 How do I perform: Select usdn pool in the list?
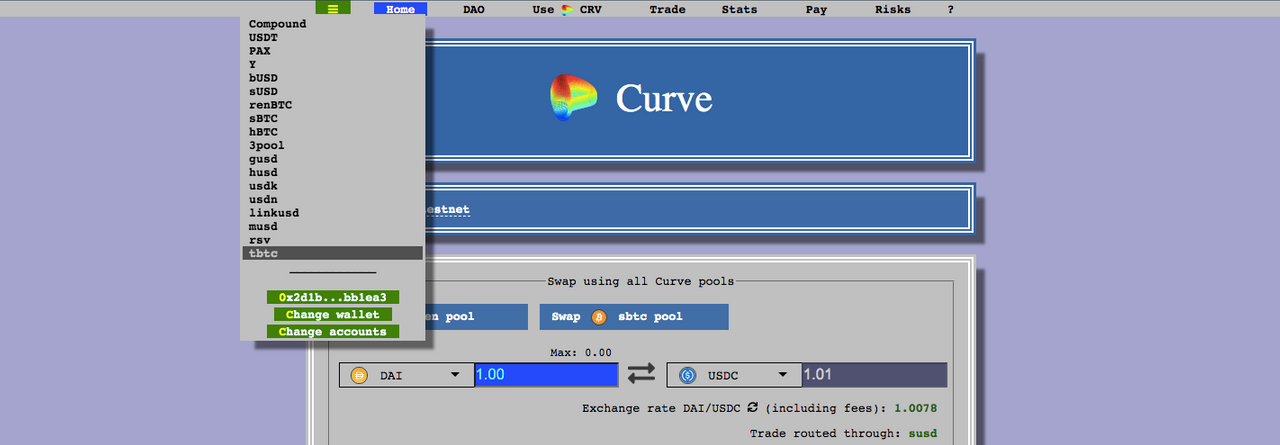[332, 199]
